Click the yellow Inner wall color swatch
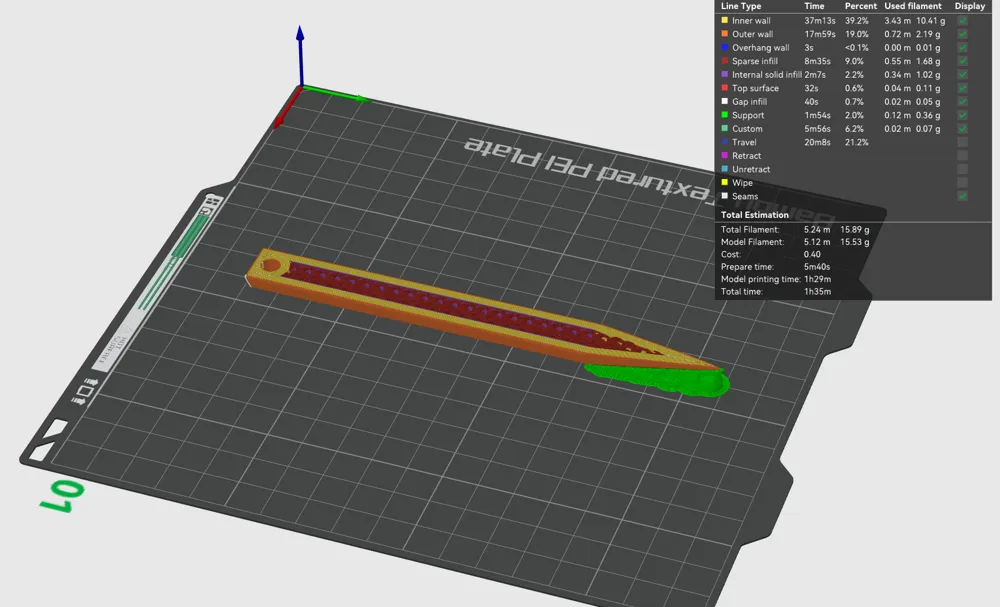Viewport: 1000px width, 607px height. pos(725,21)
